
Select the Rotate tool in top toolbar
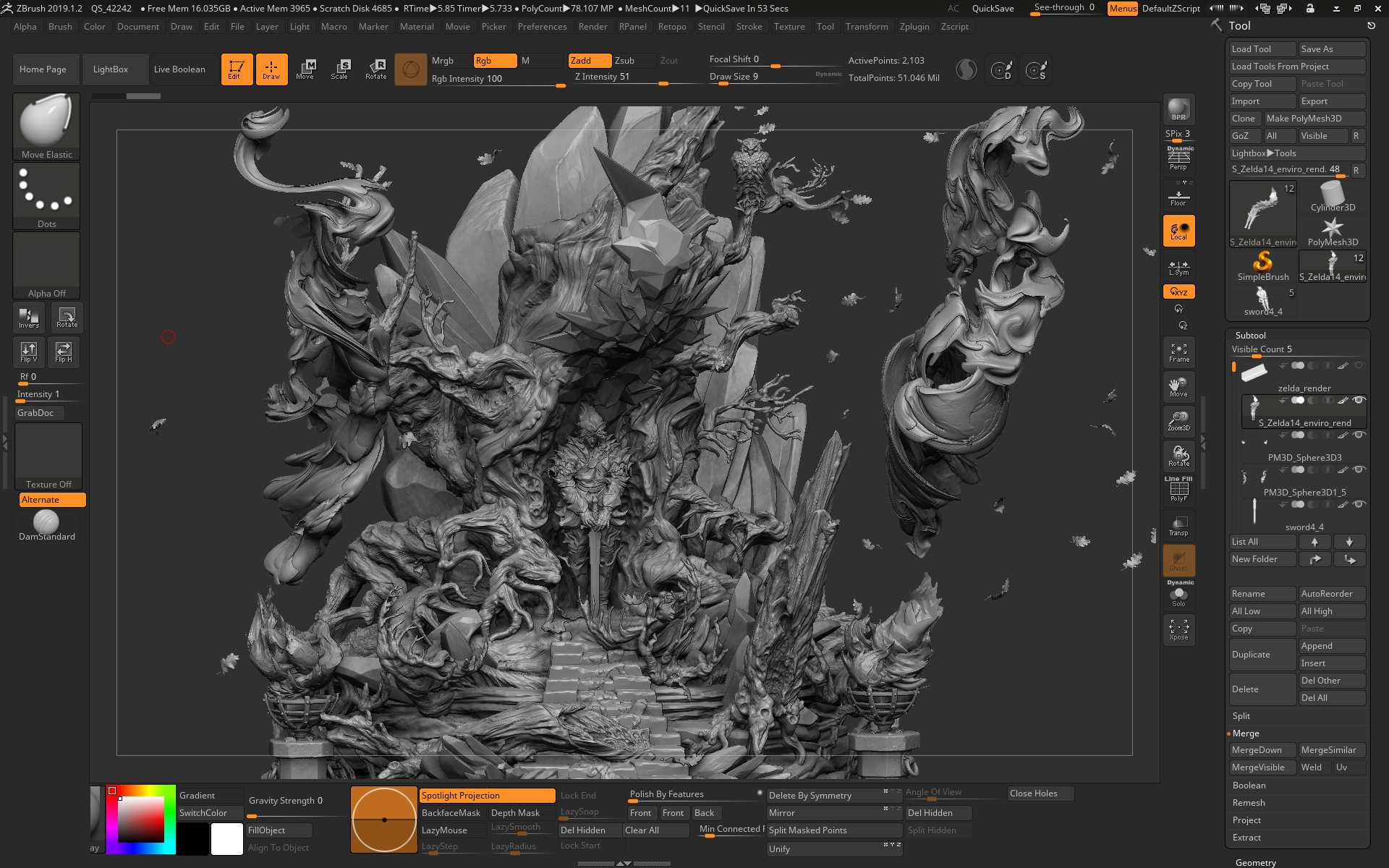375,69
